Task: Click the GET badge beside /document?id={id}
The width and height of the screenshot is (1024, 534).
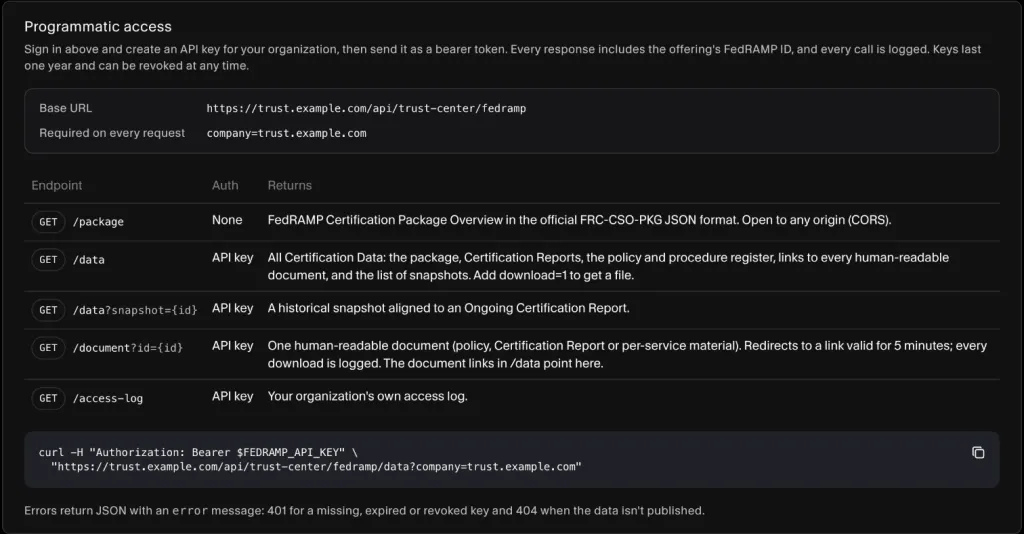Action: click(48, 348)
